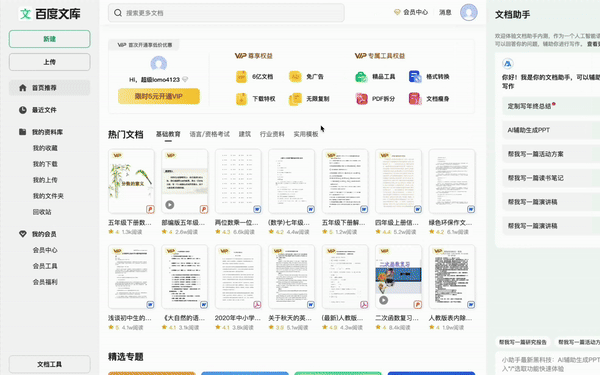Open 会员工具 in sidebar
This screenshot has height=375, width=600.
(x=45, y=266)
